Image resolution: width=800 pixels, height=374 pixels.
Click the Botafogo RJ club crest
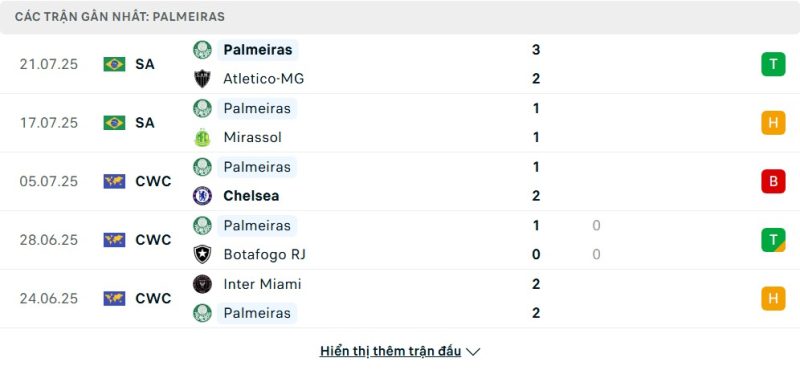tap(202, 254)
